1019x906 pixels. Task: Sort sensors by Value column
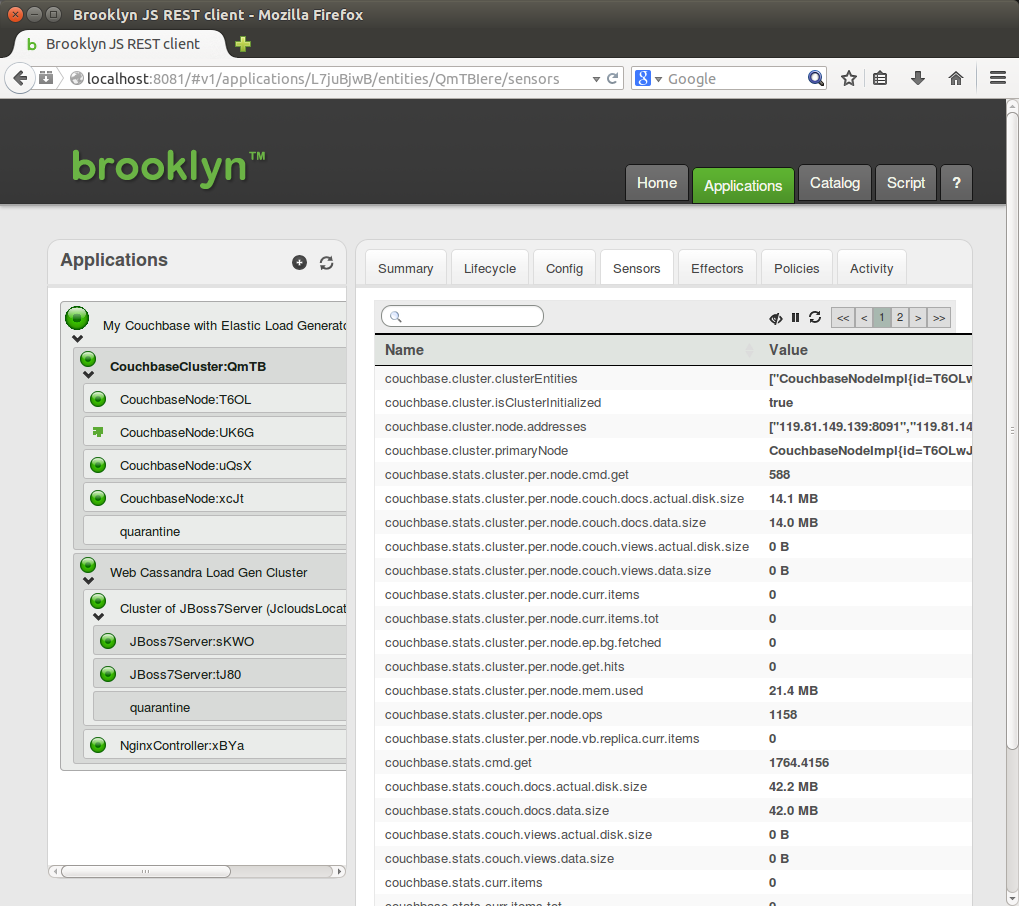(x=866, y=350)
